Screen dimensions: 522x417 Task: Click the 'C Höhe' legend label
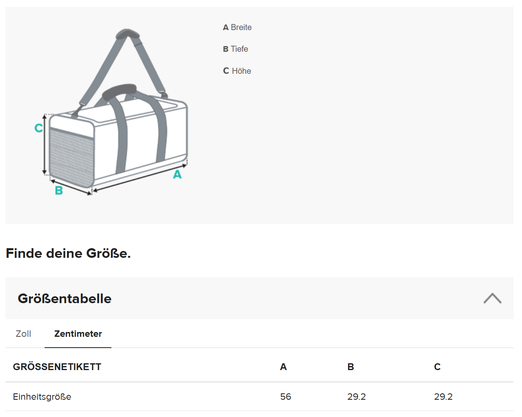point(237,71)
